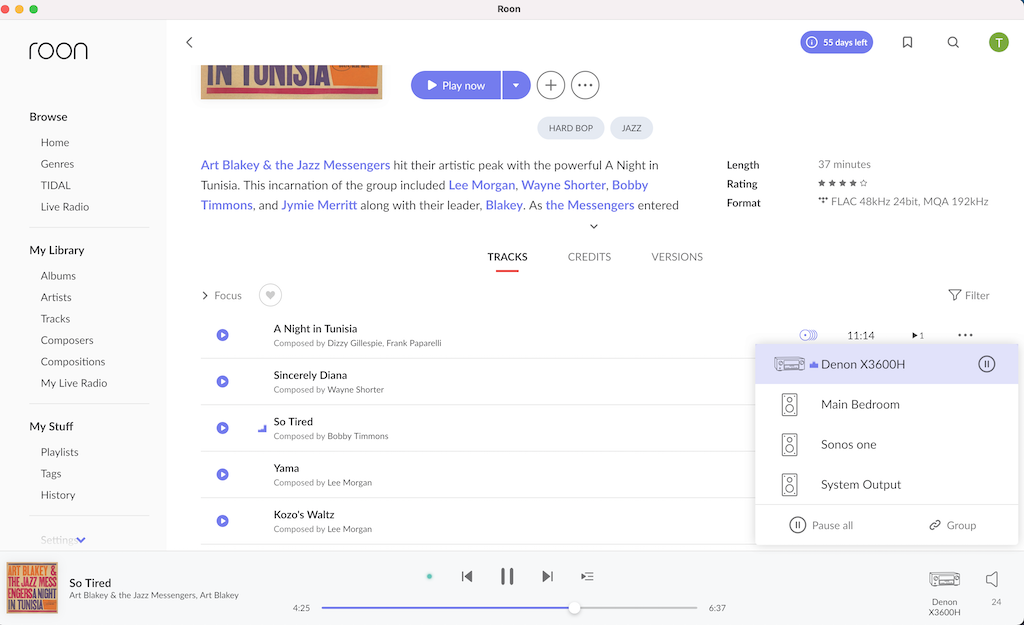
Task: Click the vinyl disc icon beside 11:14
Action: coord(808,335)
